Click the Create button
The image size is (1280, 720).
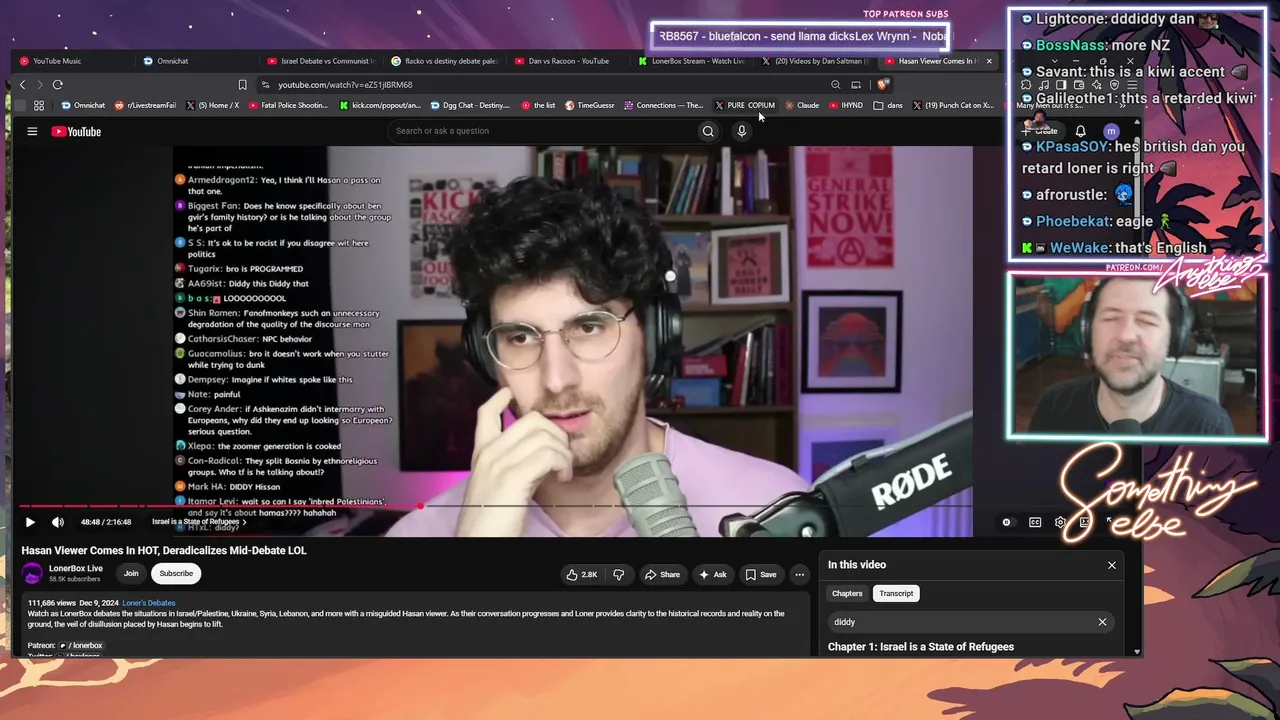pos(1042,131)
